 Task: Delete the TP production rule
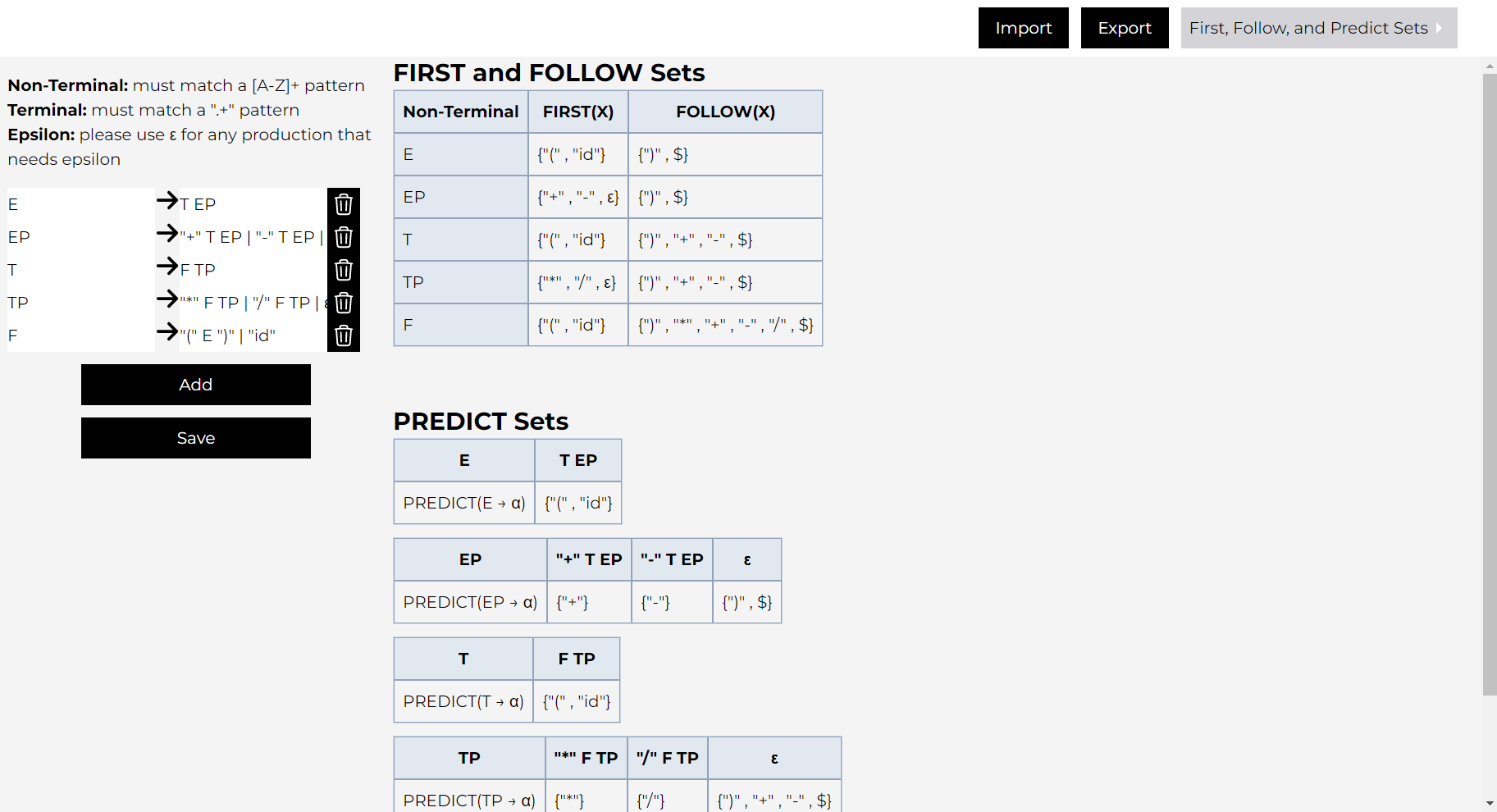click(x=344, y=303)
